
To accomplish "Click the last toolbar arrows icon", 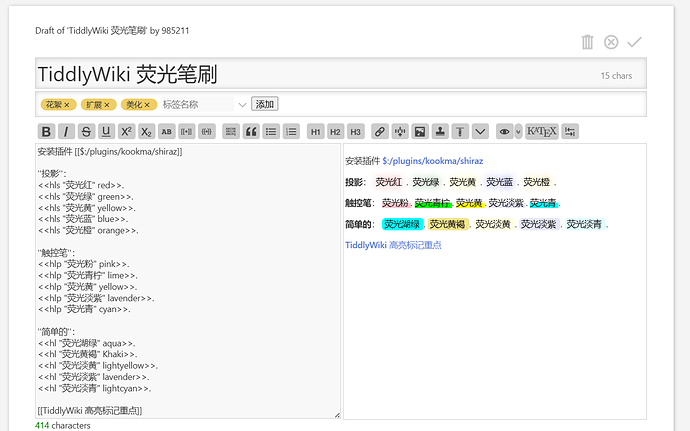I will point(570,131).
